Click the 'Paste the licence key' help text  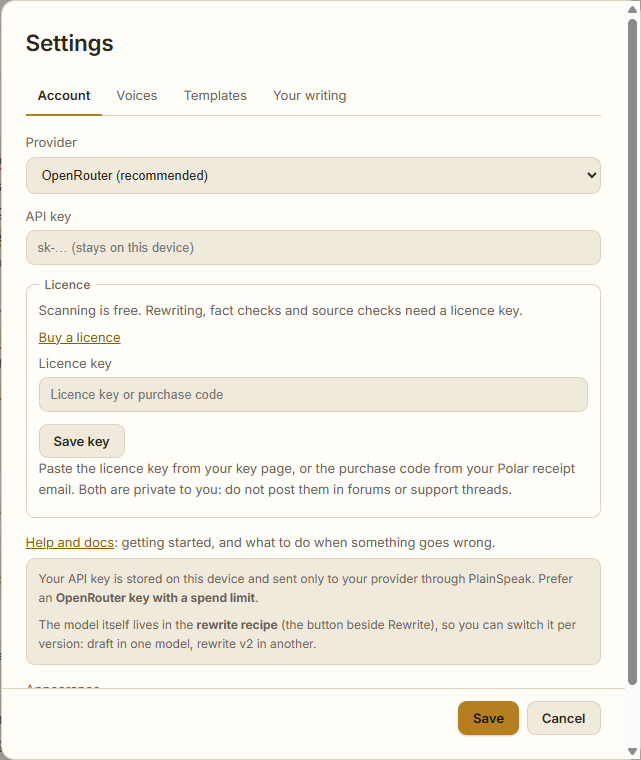tap(307, 479)
